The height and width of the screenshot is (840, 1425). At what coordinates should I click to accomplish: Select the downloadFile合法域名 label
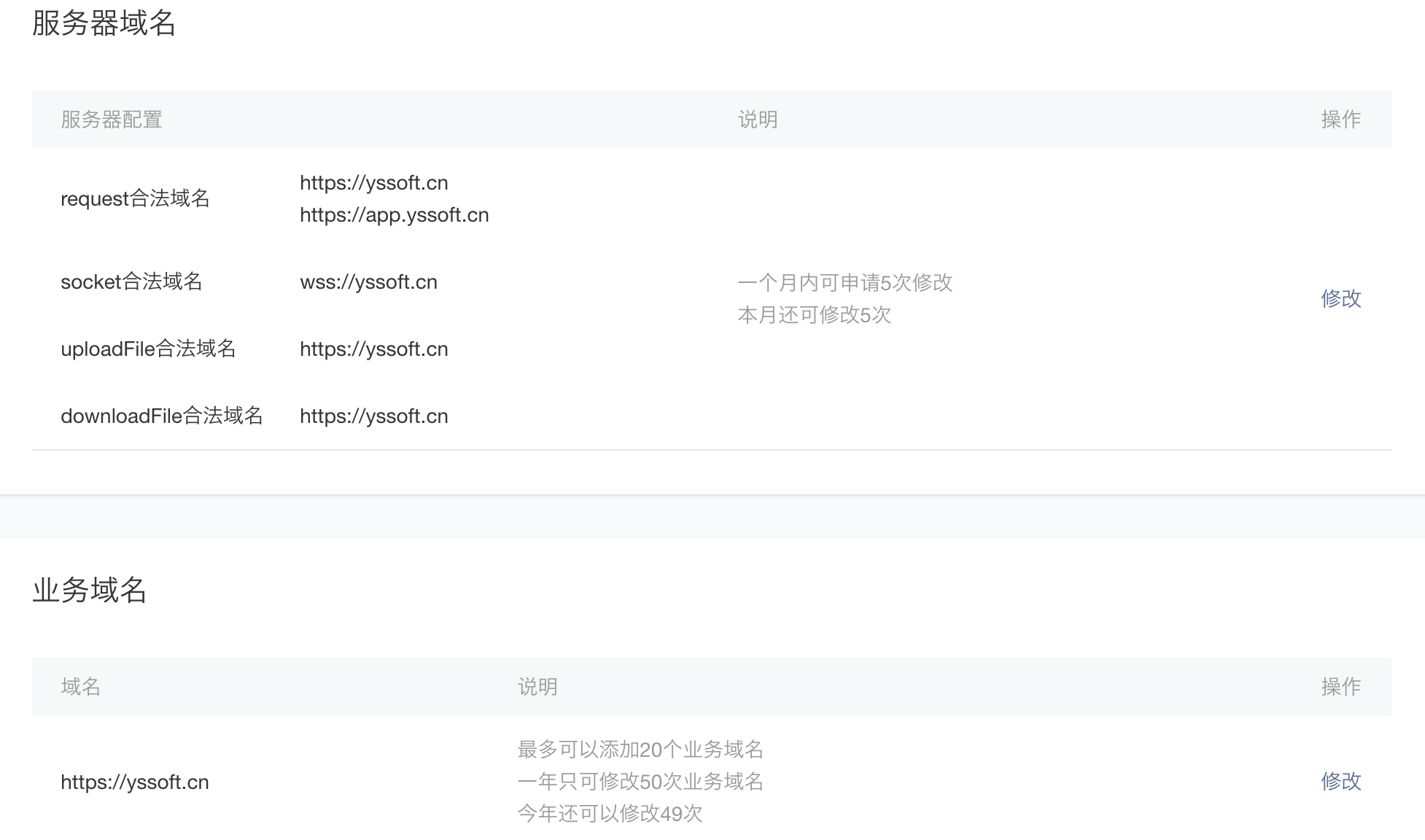(x=162, y=416)
